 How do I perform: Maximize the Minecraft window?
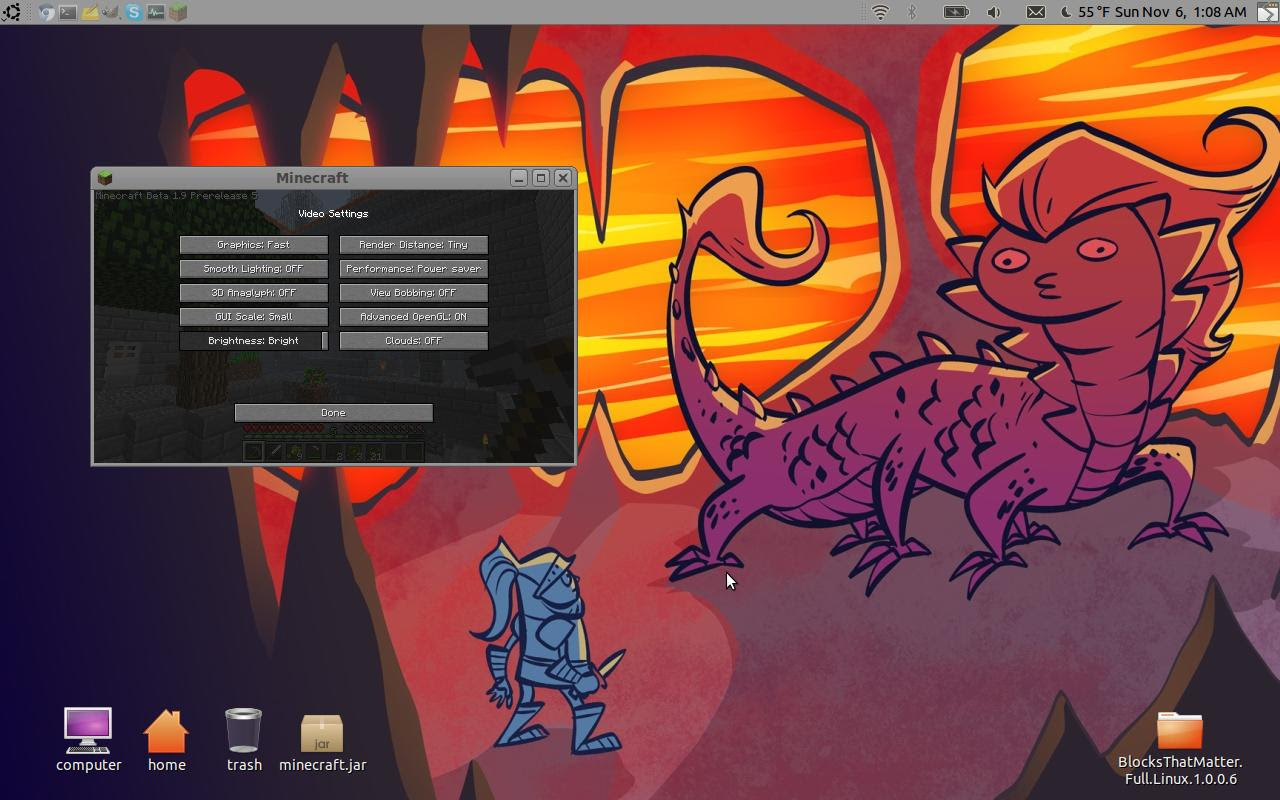(541, 178)
